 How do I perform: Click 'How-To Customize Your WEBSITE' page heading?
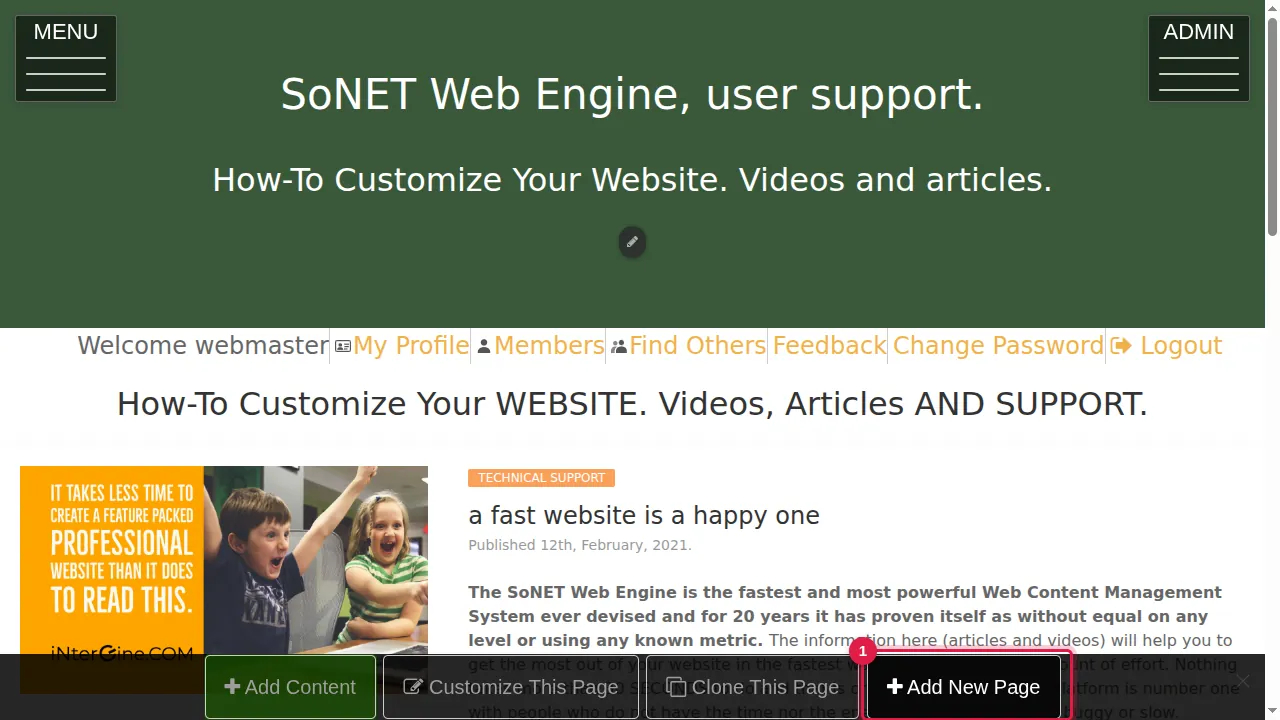[x=632, y=404]
